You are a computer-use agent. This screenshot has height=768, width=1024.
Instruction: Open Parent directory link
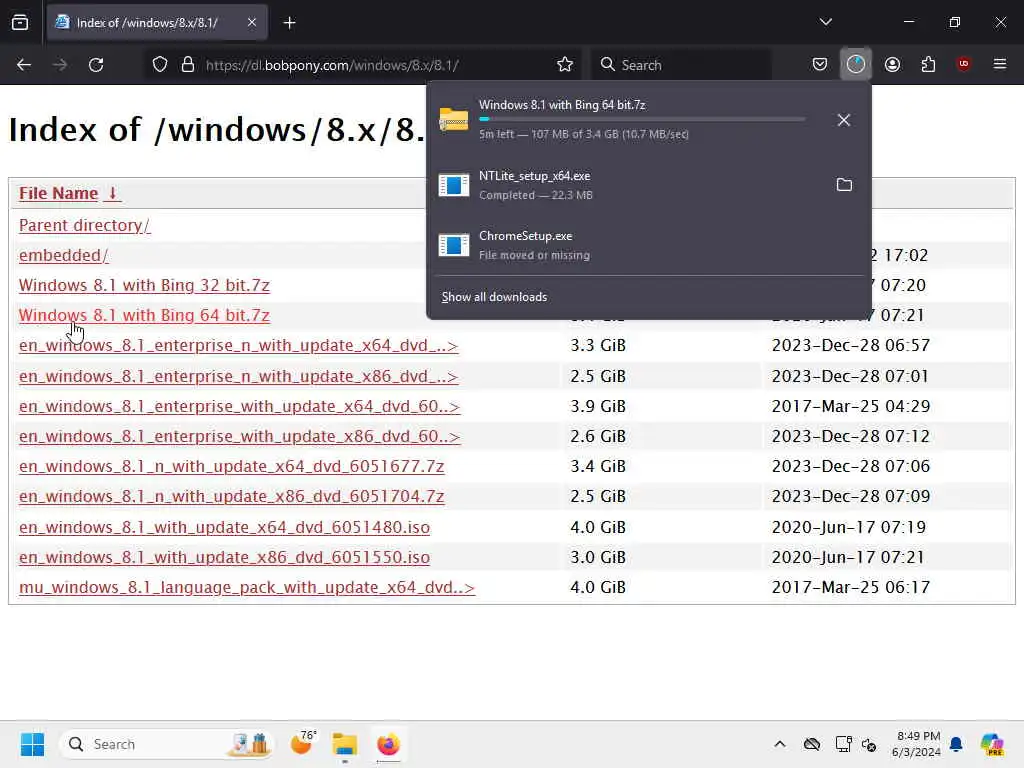pos(84,225)
